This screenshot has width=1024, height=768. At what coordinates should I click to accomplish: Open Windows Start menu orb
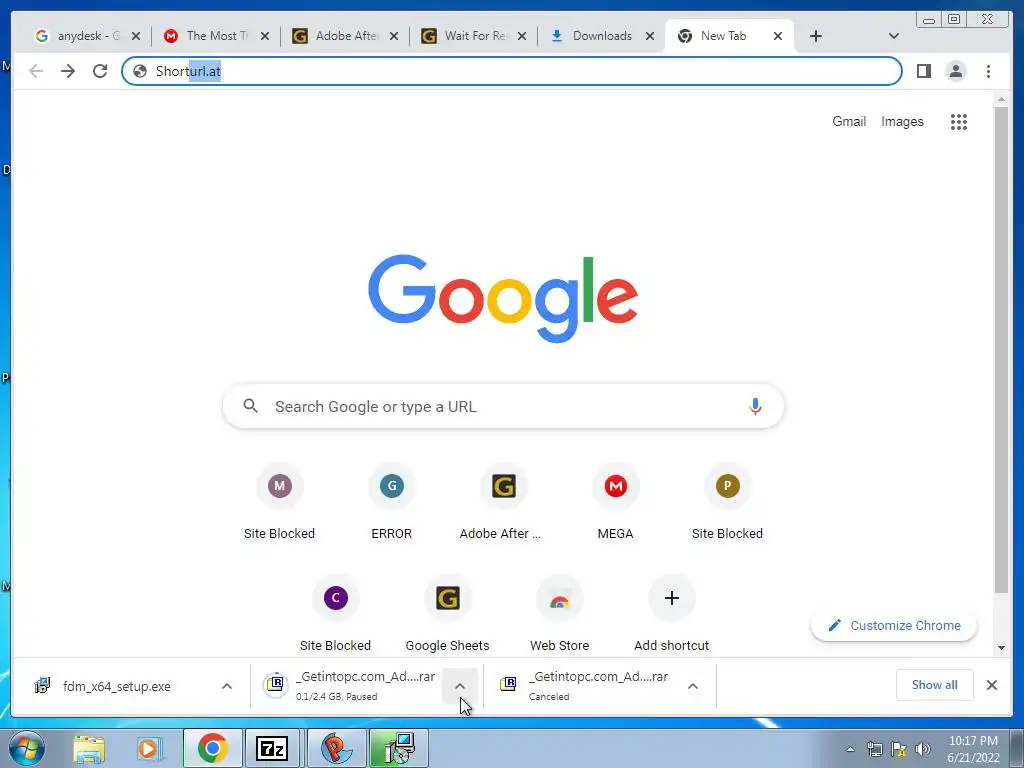(26, 748)
